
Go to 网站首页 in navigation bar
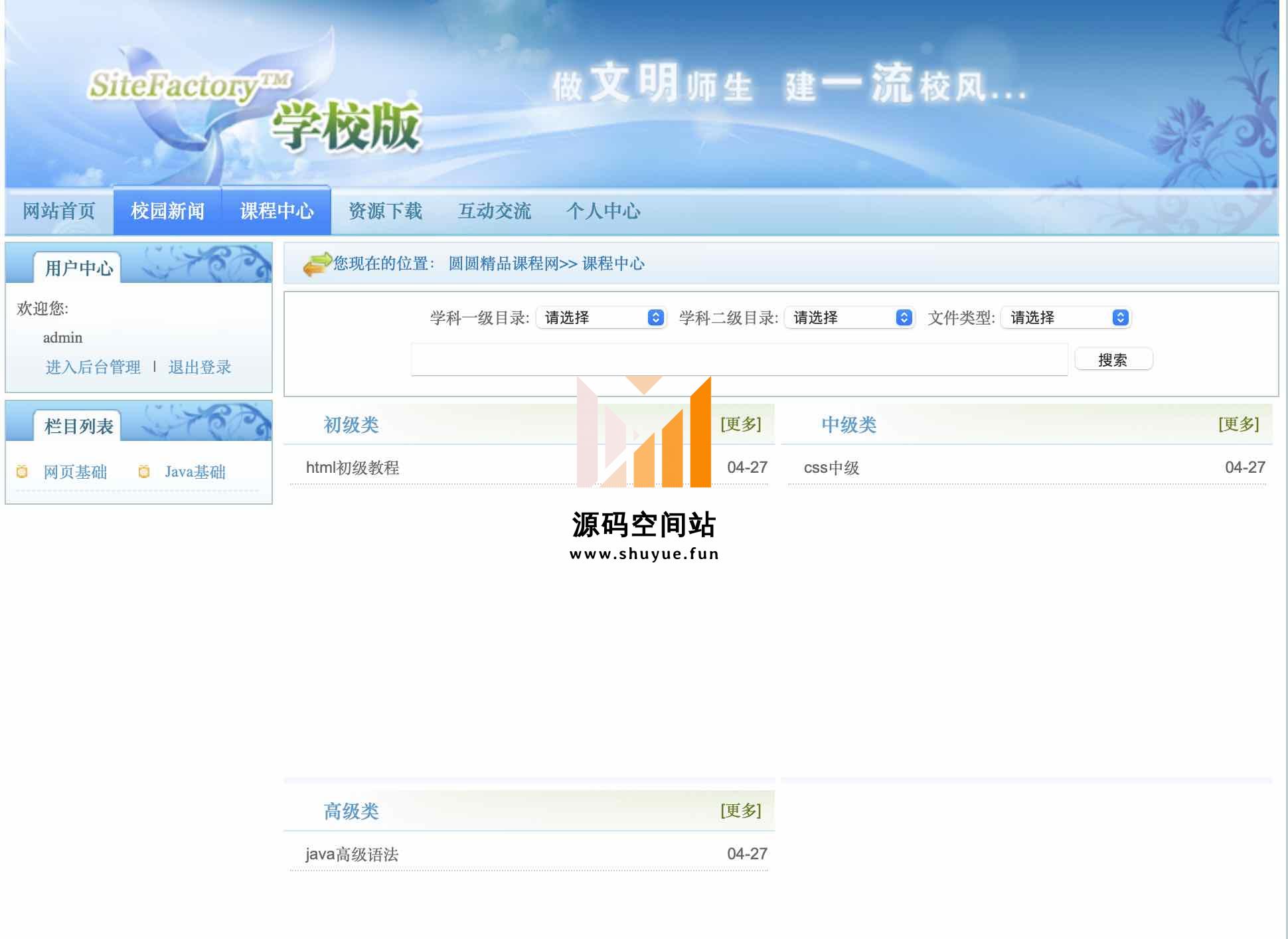pyautogui.click(x=59, y=211)
